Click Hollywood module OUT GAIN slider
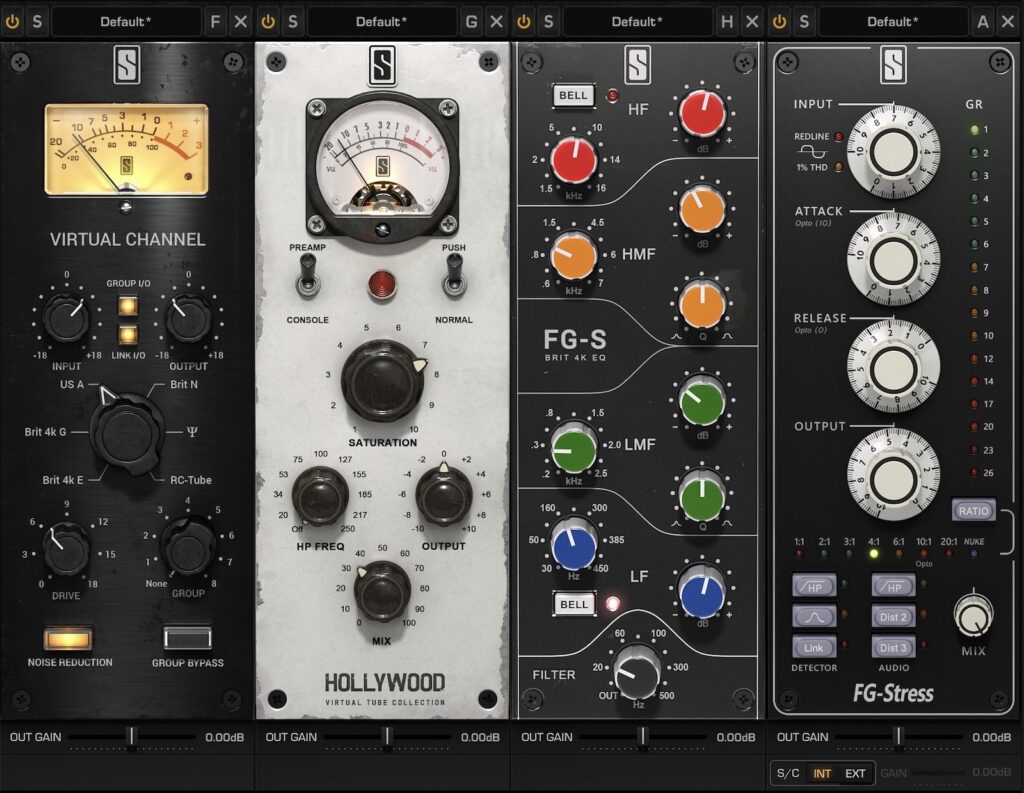Screen dimensions: 1024x793 [x=387, y=737]
